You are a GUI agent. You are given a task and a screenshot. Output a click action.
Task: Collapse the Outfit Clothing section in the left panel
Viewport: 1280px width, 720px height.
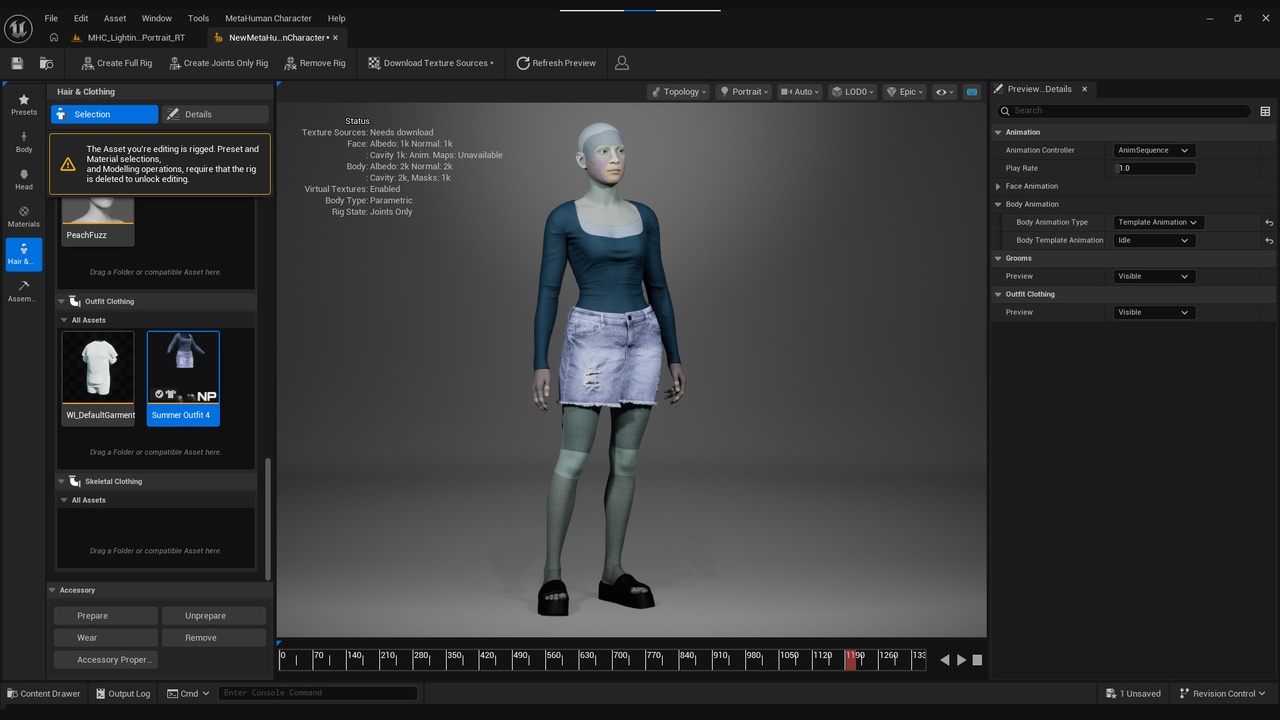point(61,301)
